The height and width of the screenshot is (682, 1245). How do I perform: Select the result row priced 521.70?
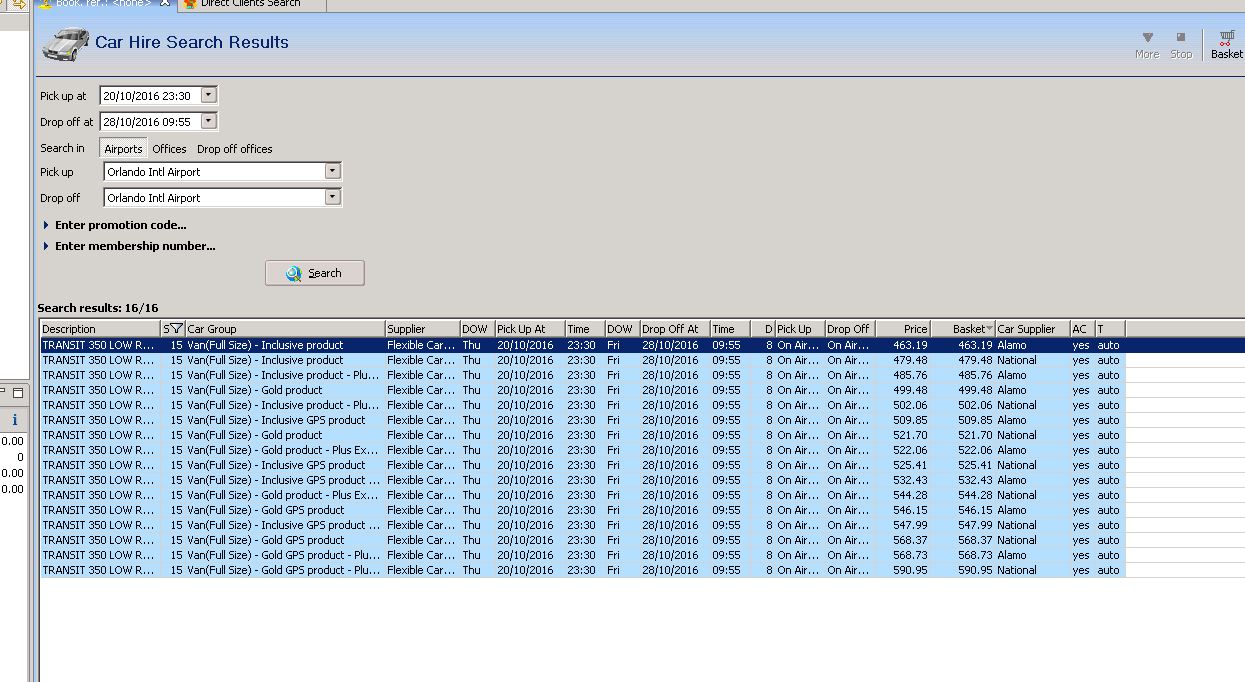coord(582,435)
